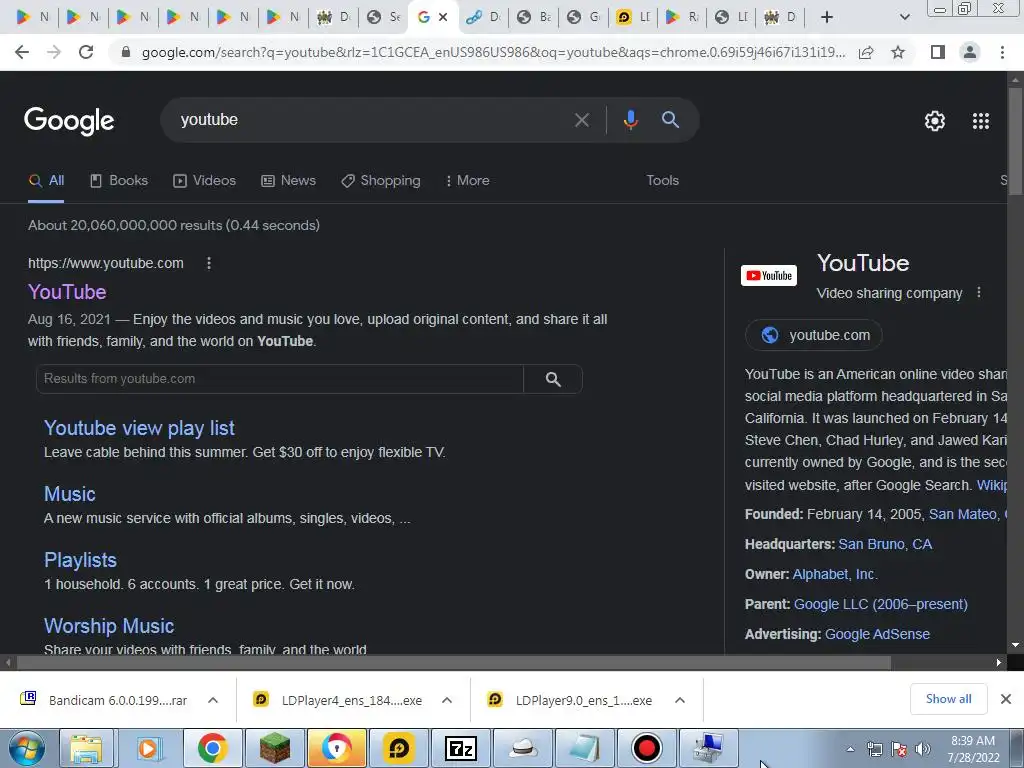Open the LDPlayer icon in taskbar
The height and width of the screenshot is (768, 1024).
coord(398,748)
